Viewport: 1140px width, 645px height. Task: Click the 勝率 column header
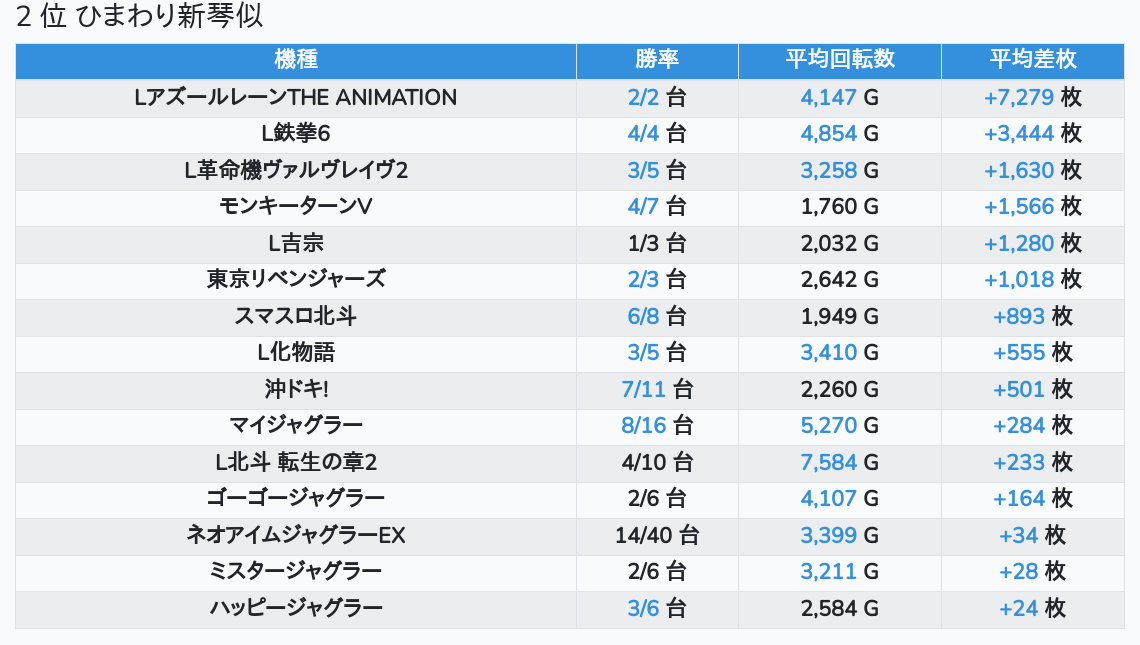coord(657,60)
